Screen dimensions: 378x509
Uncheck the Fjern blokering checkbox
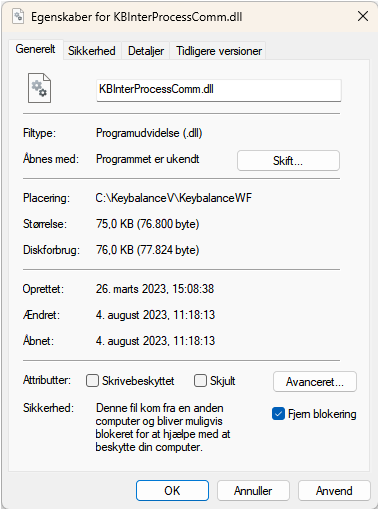click(278, 414)
